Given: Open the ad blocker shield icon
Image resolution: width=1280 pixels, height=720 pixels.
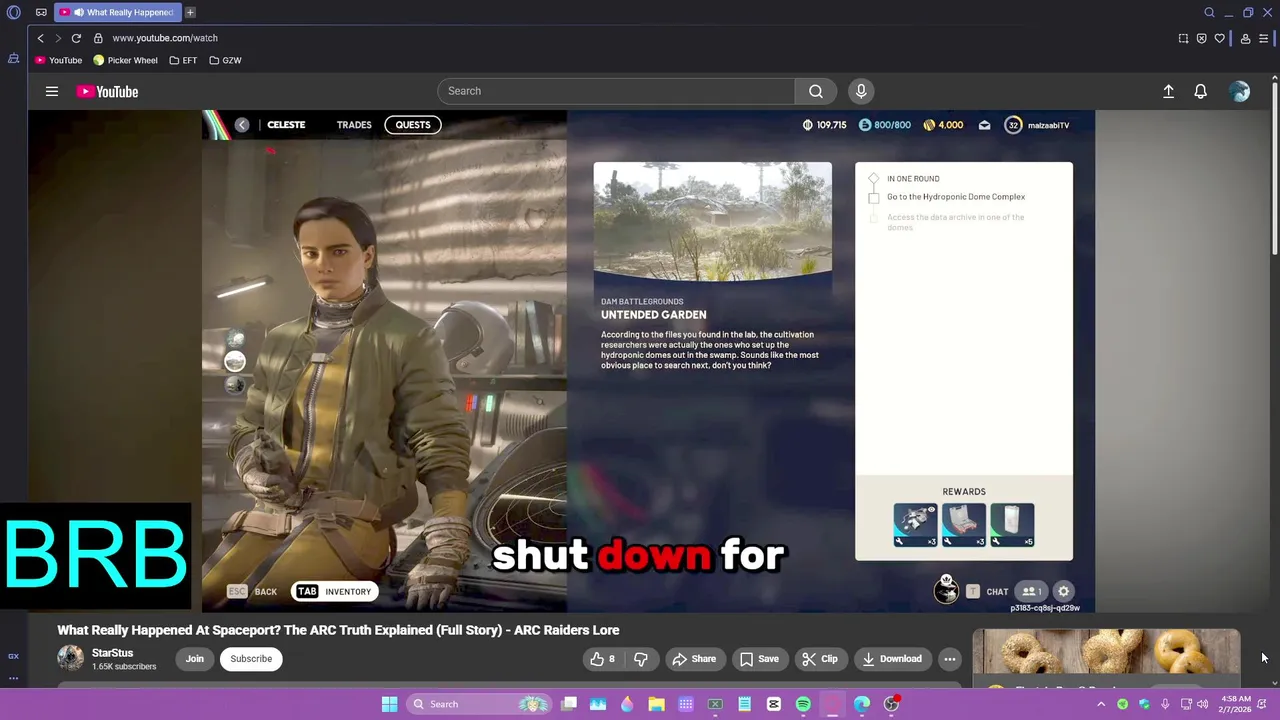Looking at the screenshot, I should coord(1201,38).
